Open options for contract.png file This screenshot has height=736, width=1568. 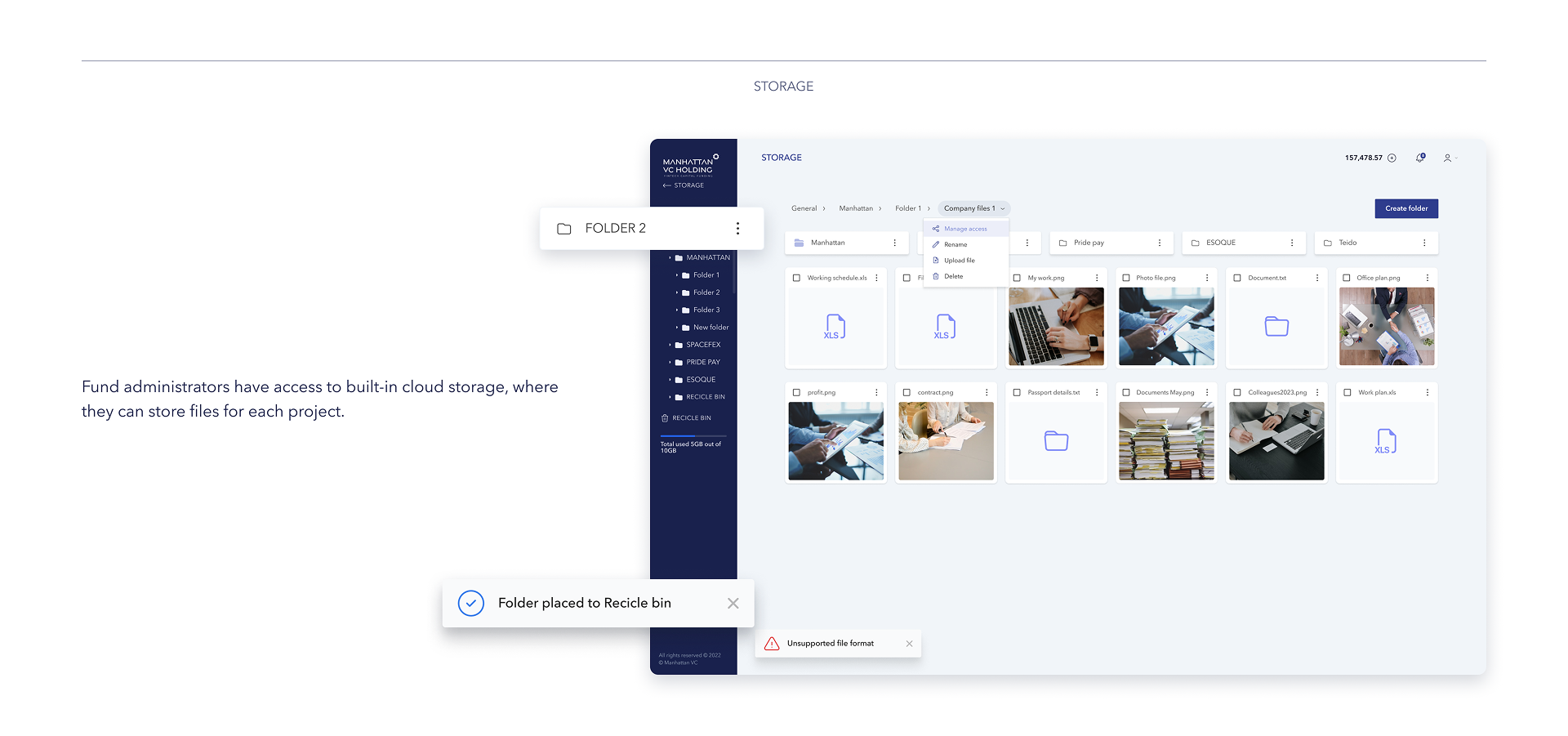(987, 393)
